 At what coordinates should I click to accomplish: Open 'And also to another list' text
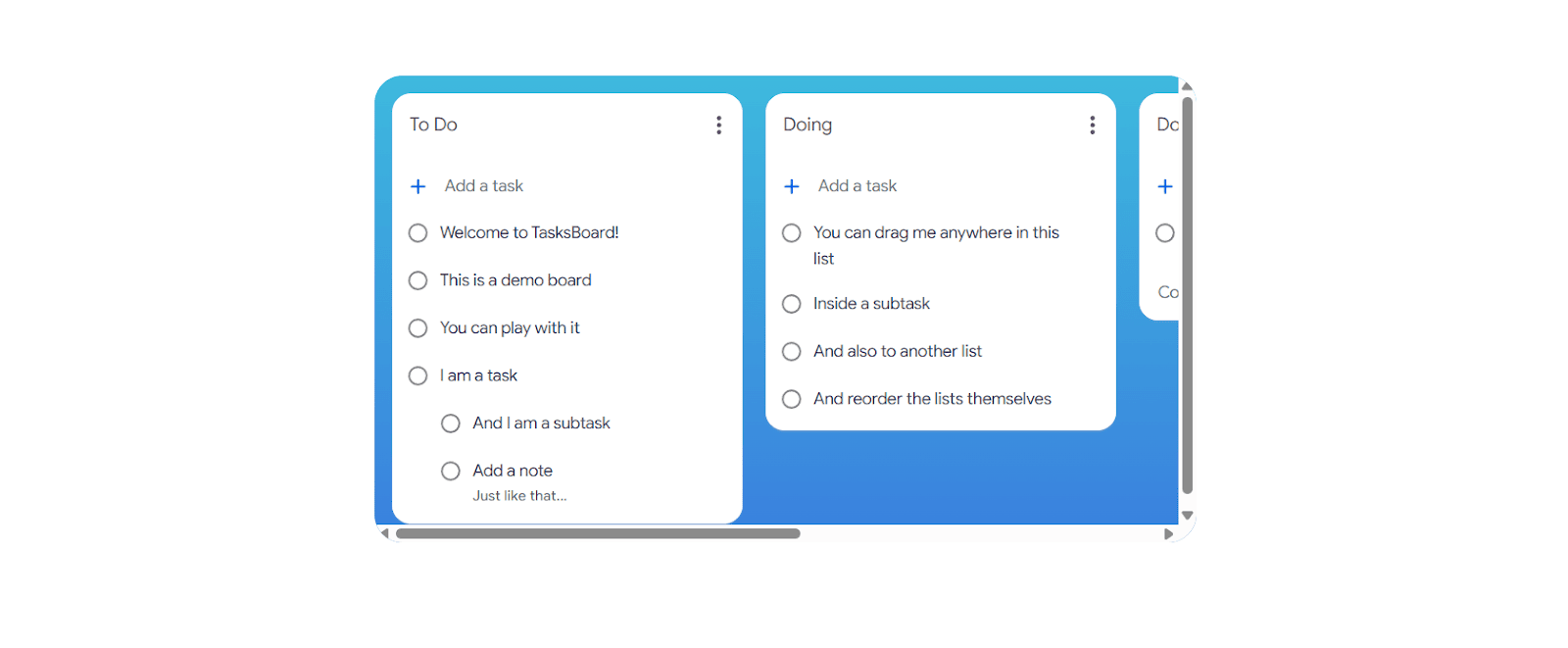(x=898, y=351)
